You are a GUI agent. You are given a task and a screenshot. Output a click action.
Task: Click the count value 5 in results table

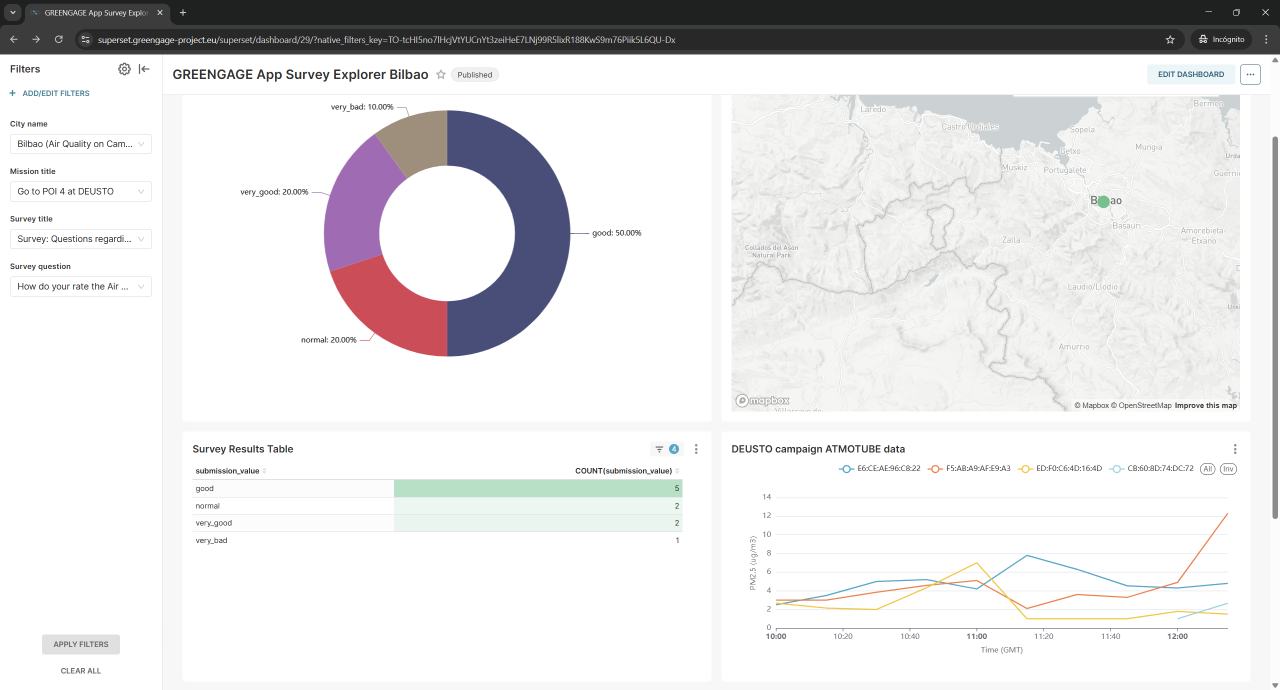click(x=677, y=488)
